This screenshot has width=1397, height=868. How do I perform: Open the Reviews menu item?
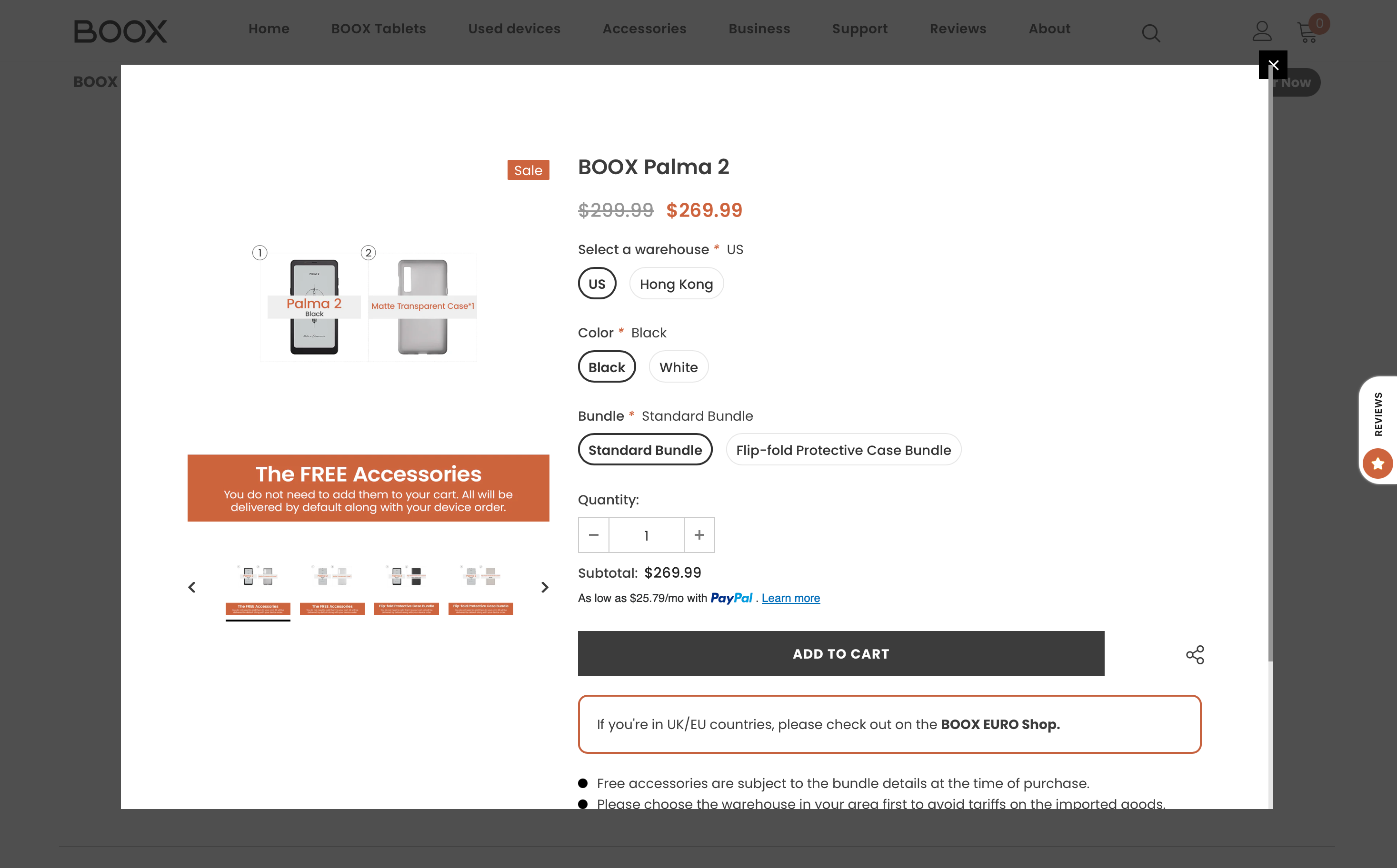point(958,29)
